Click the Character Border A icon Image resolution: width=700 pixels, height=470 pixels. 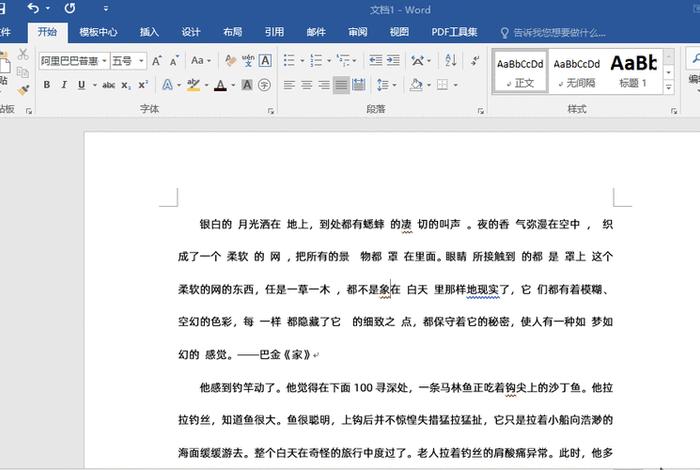[x=265, y=60]
